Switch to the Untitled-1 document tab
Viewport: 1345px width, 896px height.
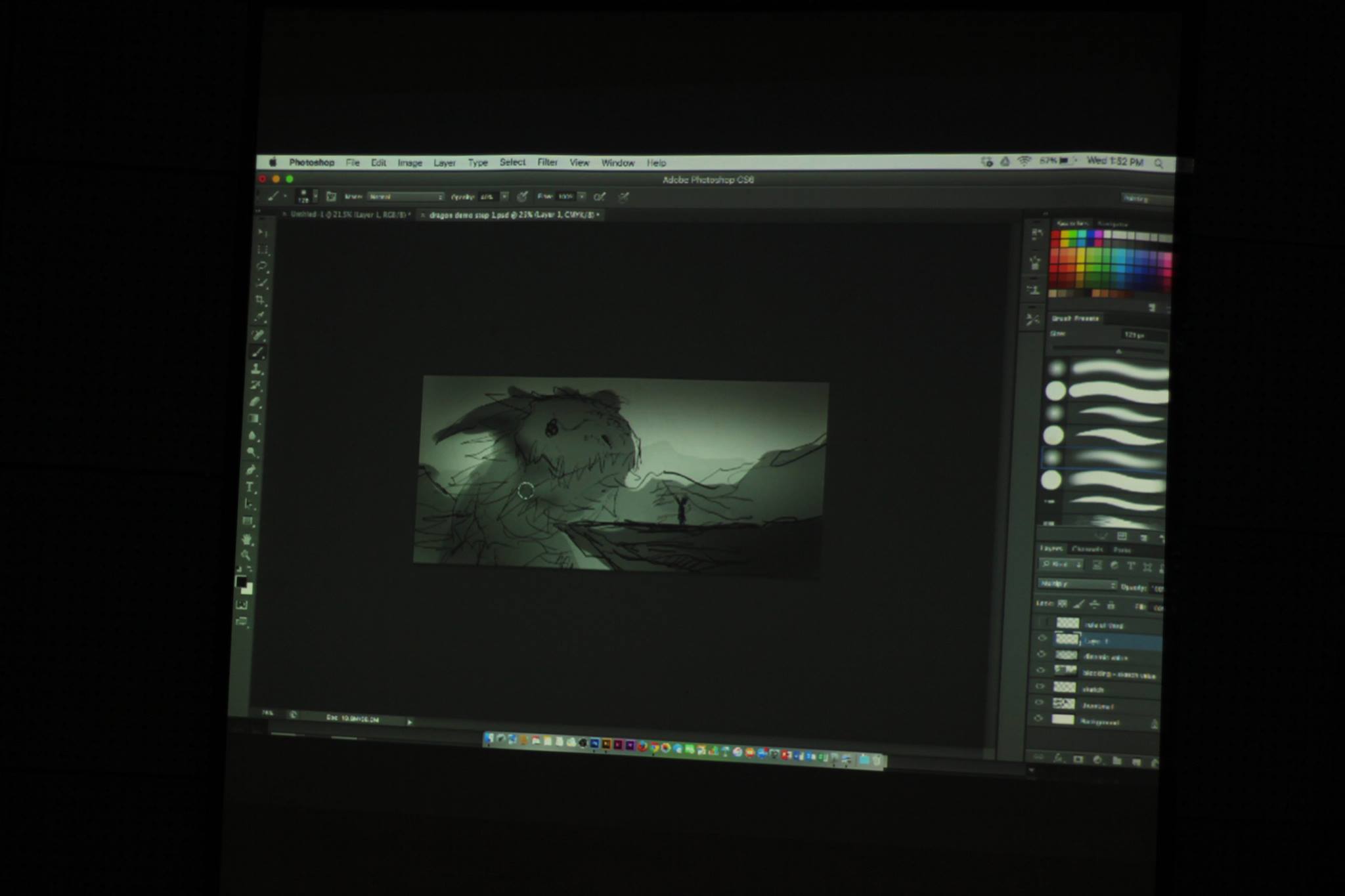tap(348, 215)
